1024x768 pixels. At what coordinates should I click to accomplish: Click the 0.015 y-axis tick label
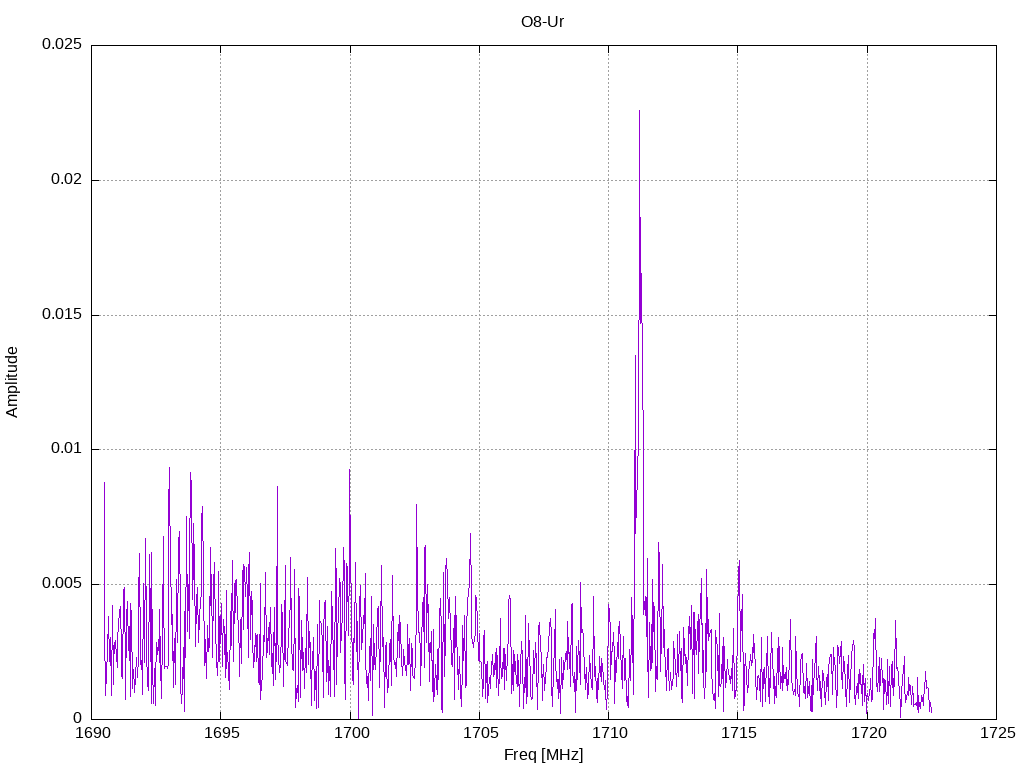[62, 314]
